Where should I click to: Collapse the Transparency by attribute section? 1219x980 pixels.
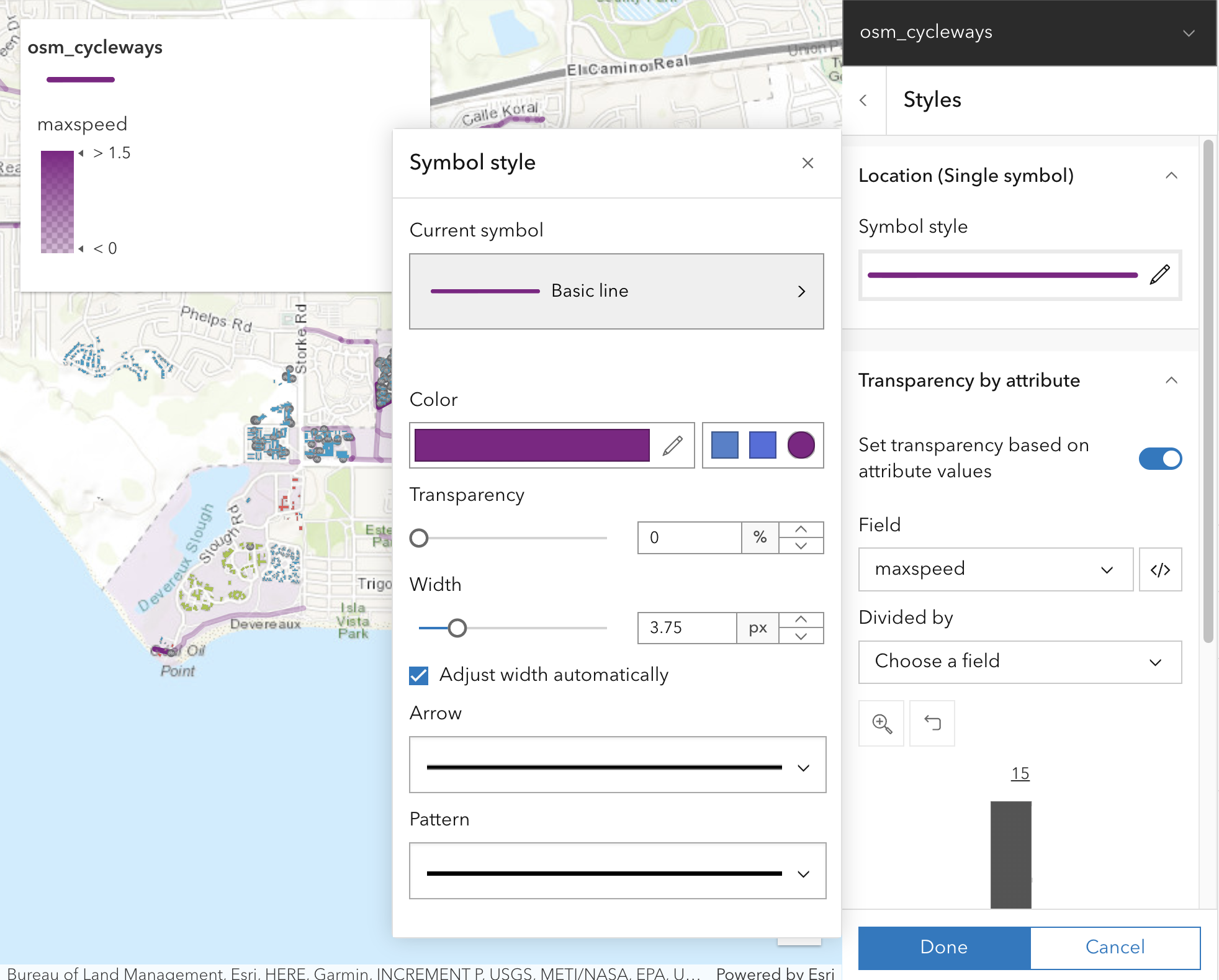[1171, 380]
